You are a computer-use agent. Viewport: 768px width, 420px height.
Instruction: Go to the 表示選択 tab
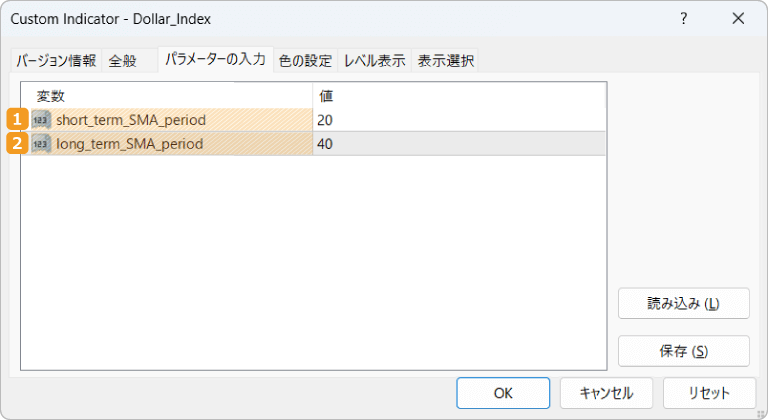(445, 61)
